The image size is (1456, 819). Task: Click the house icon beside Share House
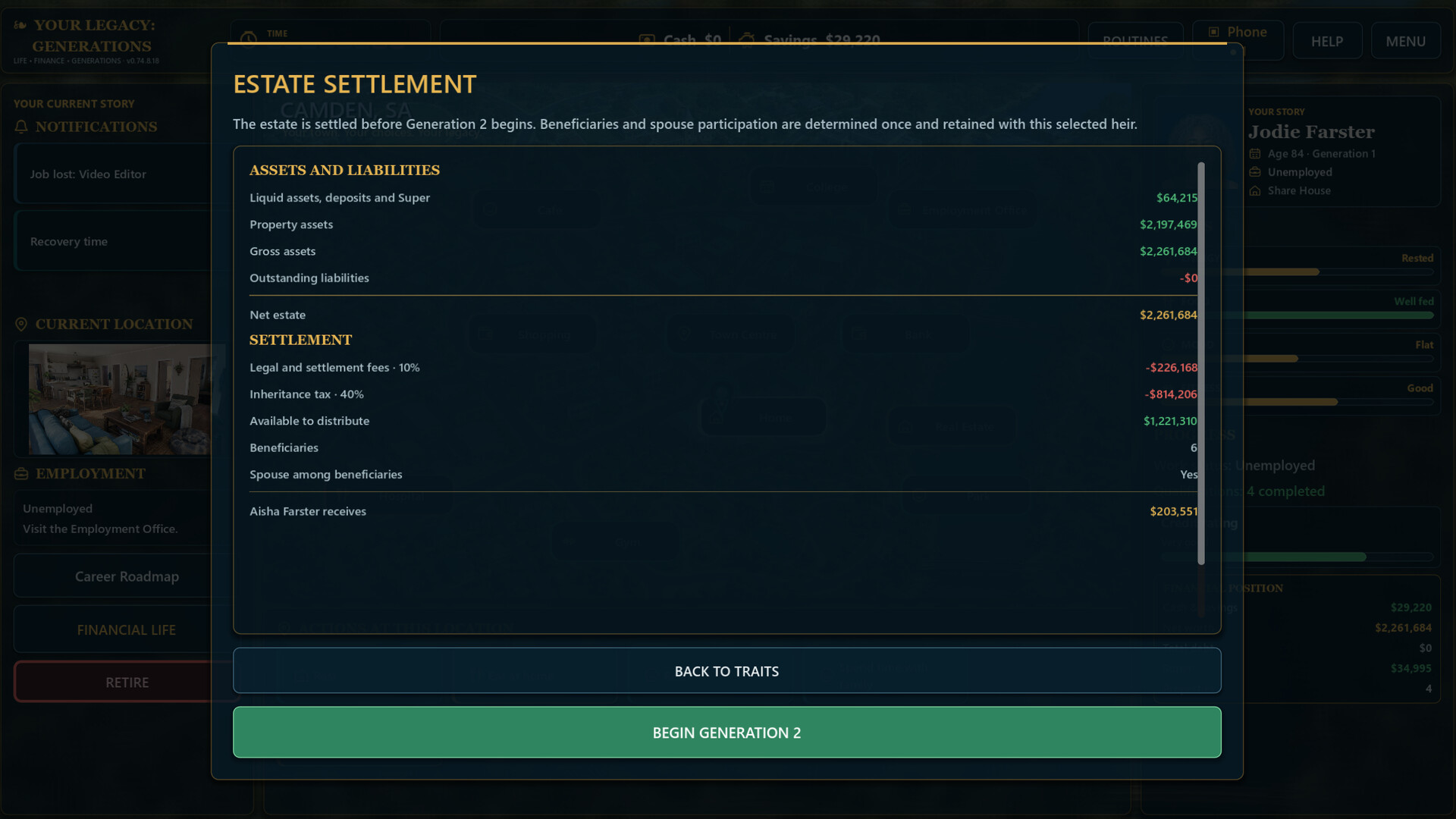pos(1255,191)
